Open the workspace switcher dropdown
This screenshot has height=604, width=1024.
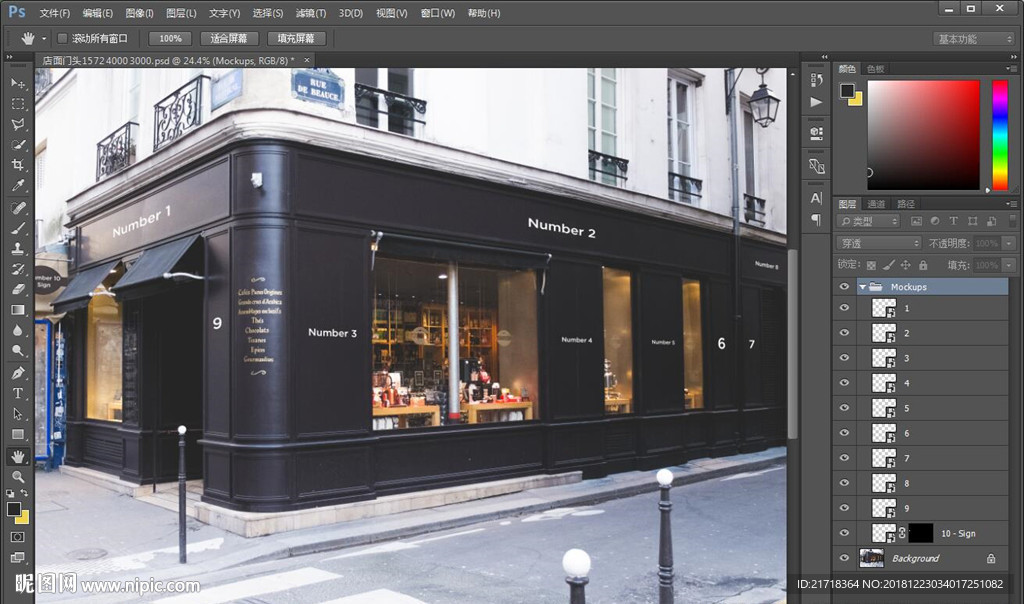(x=973, y=39)
